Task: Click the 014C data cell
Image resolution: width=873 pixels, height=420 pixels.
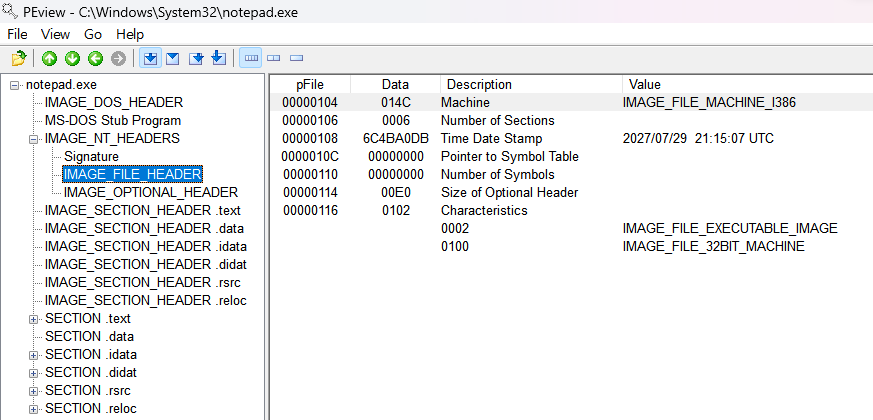Action: [396, 102]
